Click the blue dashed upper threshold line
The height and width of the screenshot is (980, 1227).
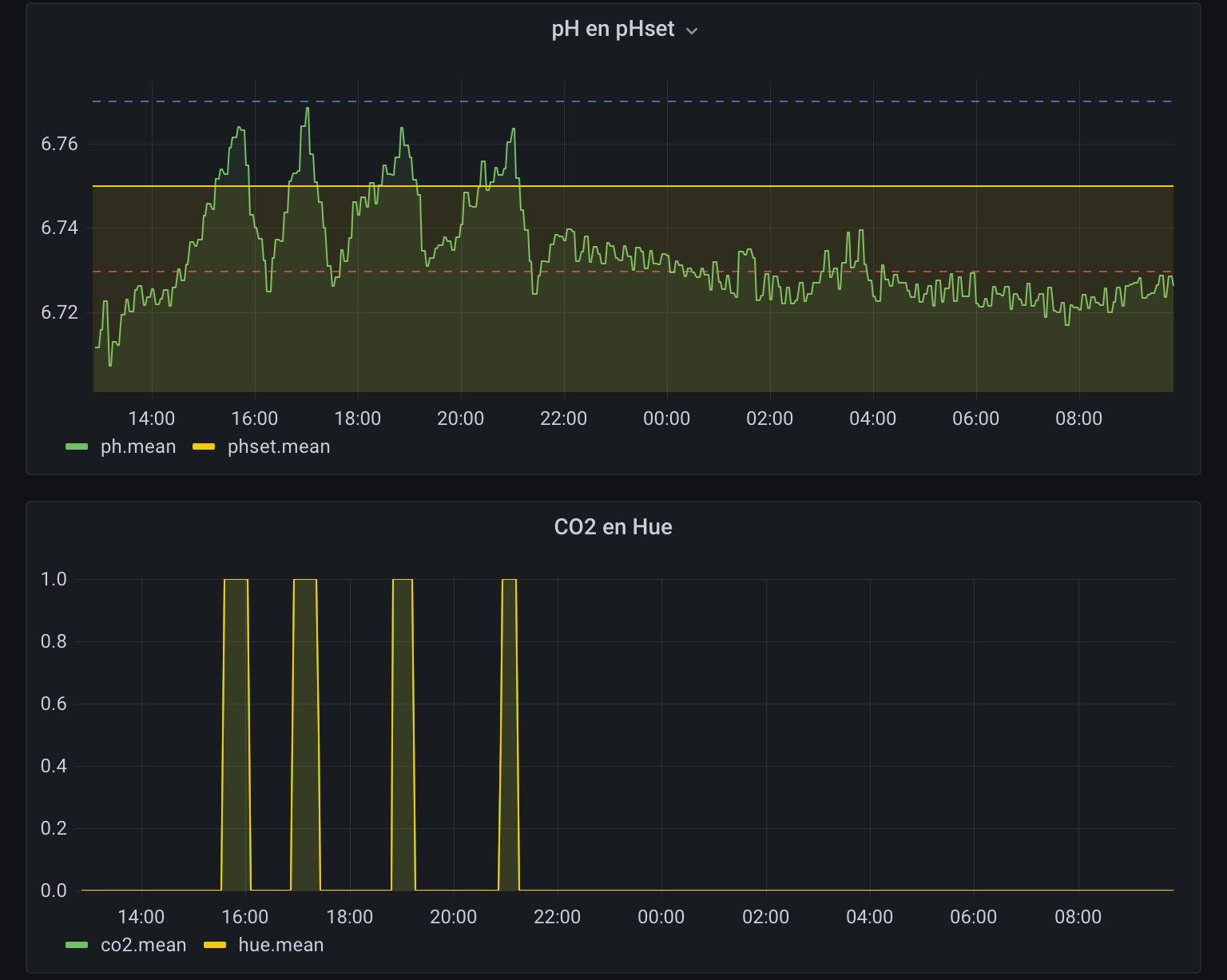pyautogui.click(x=633, y=101)
